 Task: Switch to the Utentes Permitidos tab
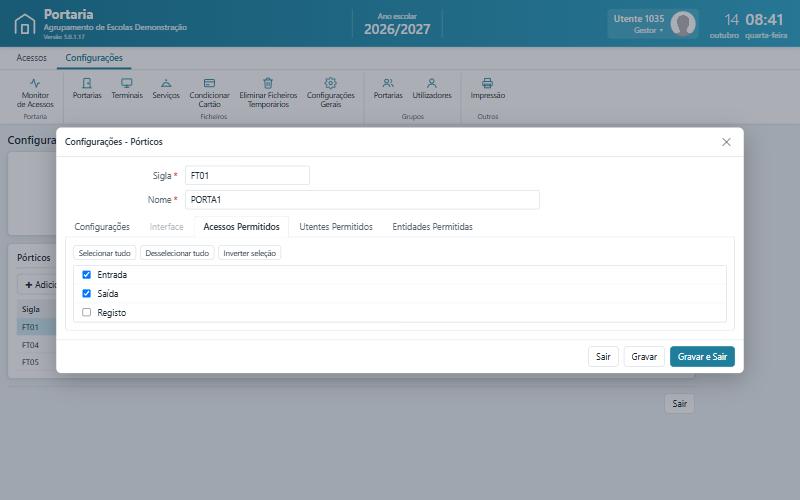click(336, 227)
